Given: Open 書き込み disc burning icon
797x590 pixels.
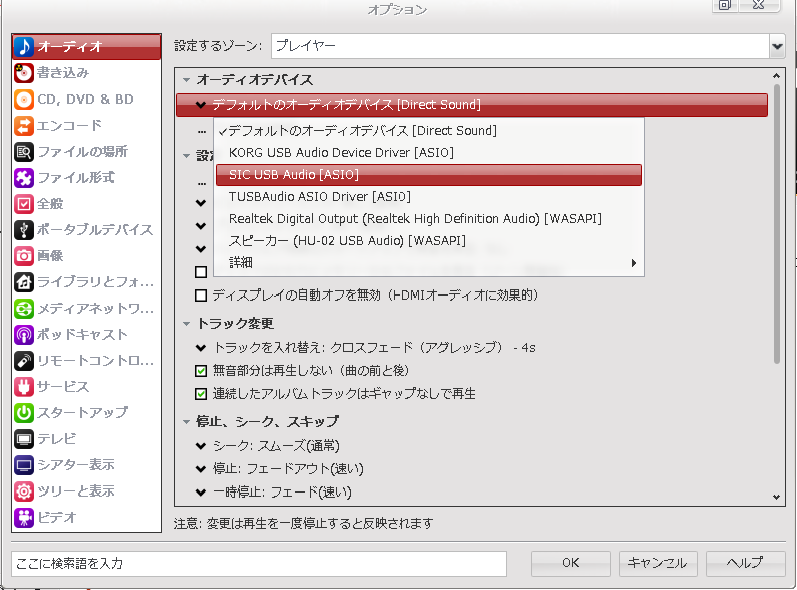Looking at the screenshot, I should click(24, 73).
